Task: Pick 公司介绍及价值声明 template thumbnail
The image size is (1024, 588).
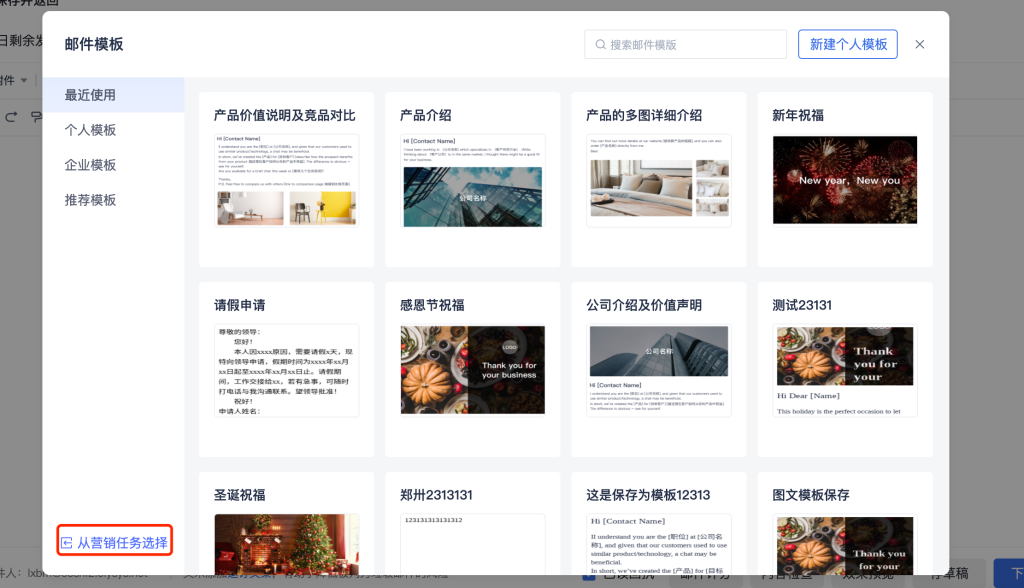Action: click(659, 370)
